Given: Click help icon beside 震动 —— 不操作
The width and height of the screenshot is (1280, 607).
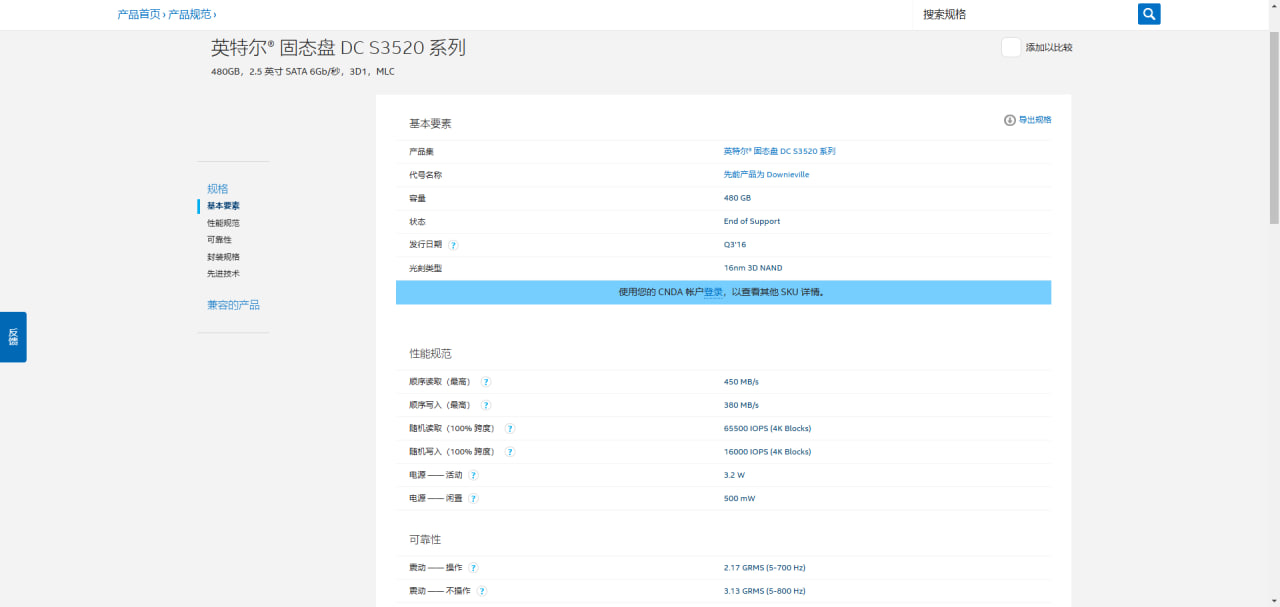Looking at the screenshot, I should coord(482,591).
